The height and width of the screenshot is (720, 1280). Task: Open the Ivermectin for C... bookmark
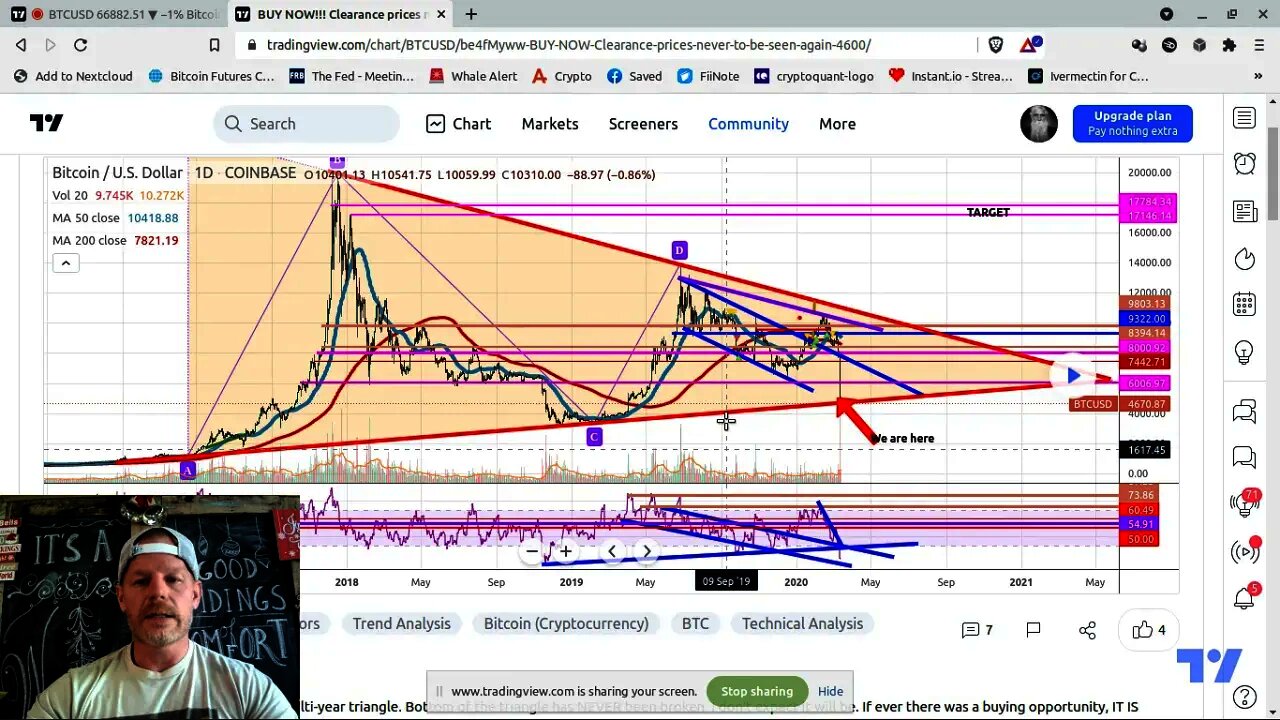tap(1088, 76)
